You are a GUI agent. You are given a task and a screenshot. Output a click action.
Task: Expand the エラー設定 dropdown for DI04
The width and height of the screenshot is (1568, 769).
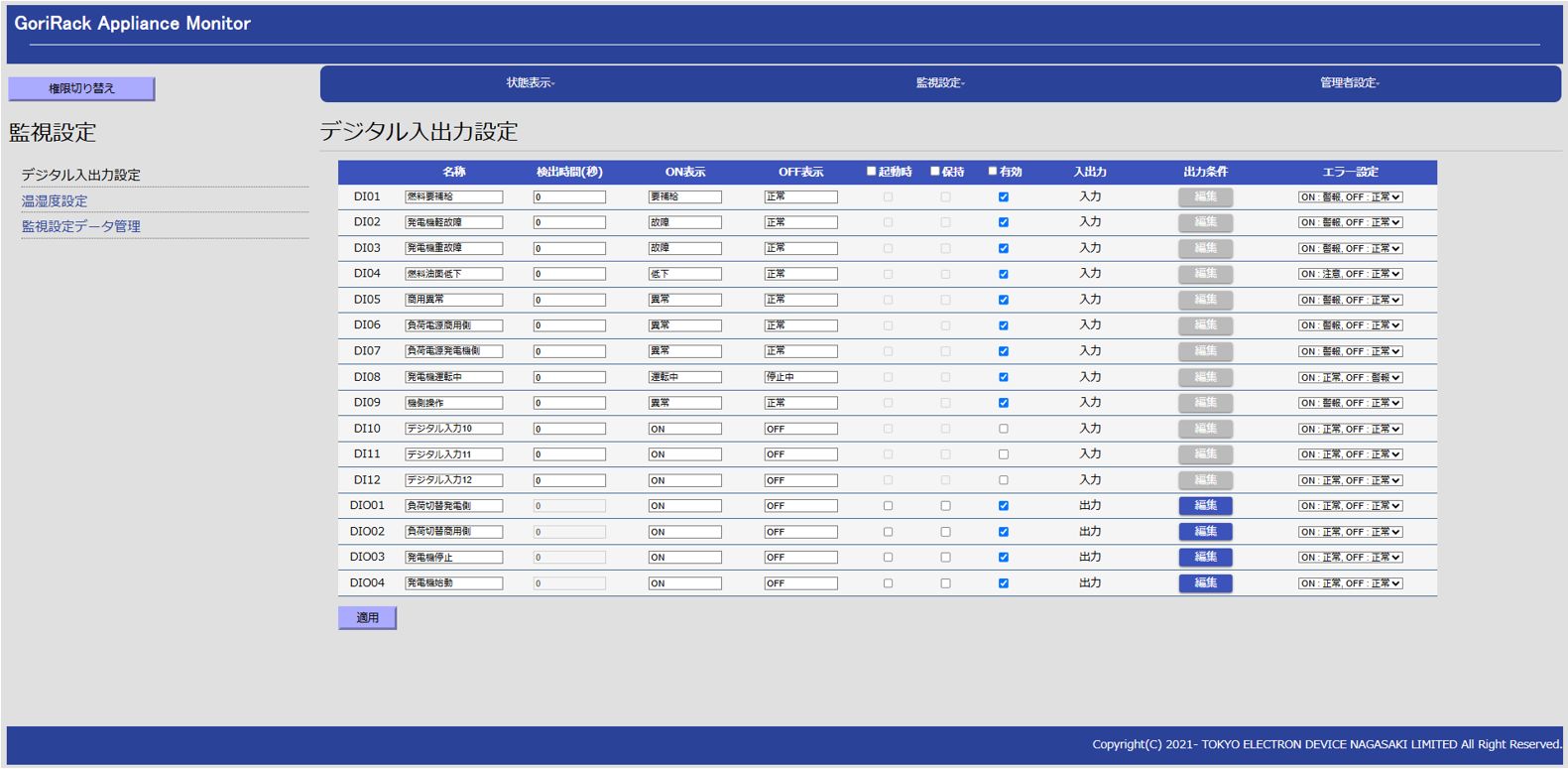(x=1350, y=274)
